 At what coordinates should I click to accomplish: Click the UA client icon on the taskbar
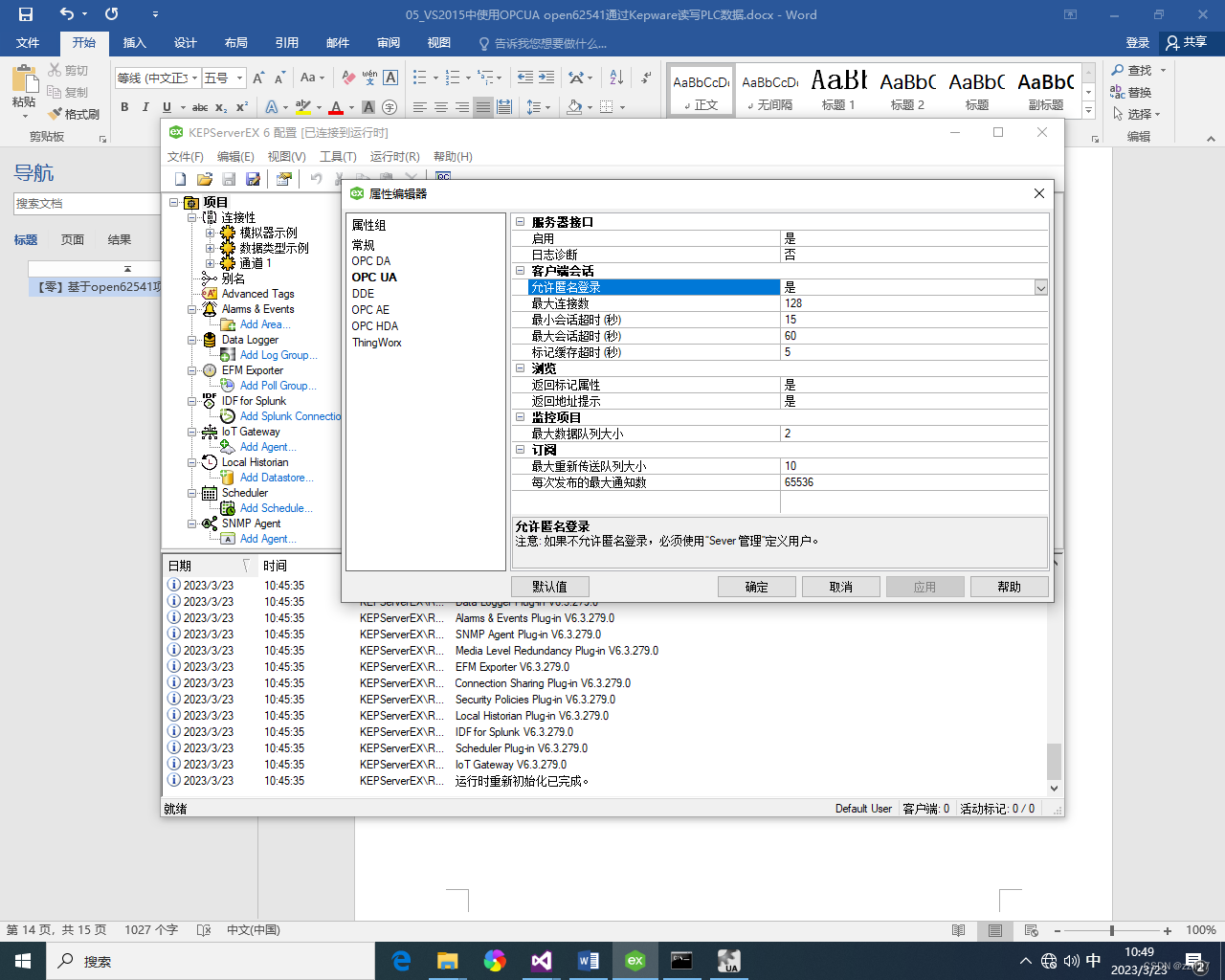tap(729, 961)
